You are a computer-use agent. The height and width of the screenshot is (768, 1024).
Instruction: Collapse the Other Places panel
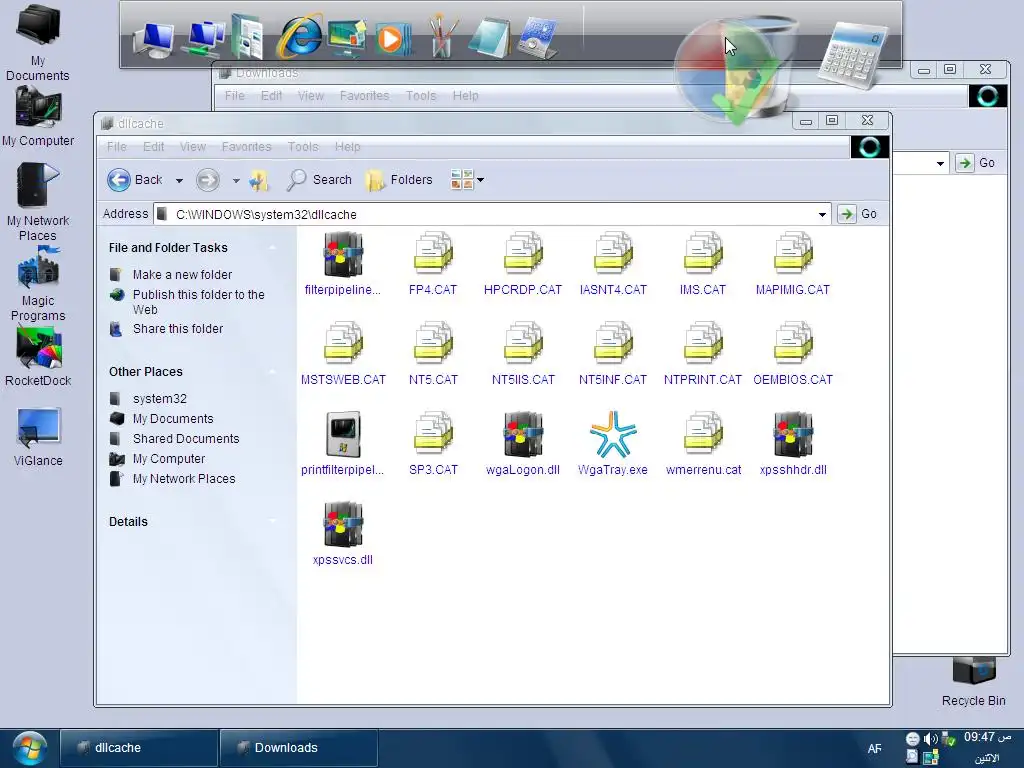pos(272,372)
